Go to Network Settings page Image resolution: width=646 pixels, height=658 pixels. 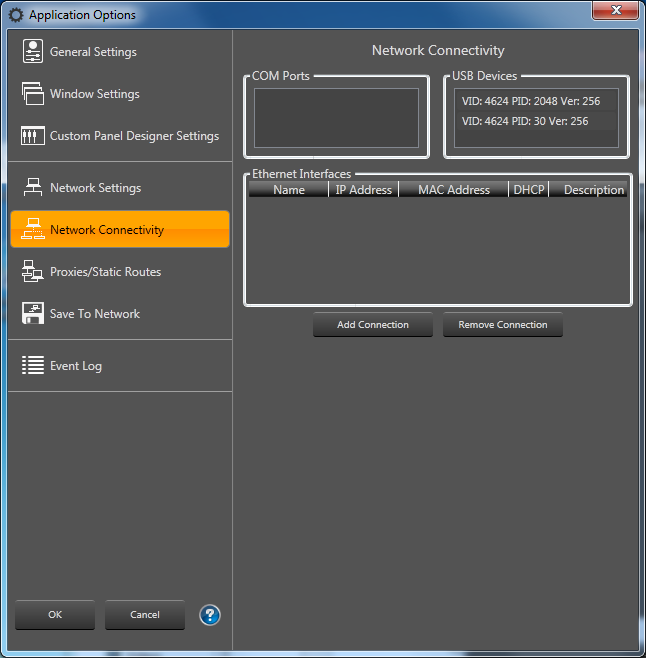pos(120,188)
